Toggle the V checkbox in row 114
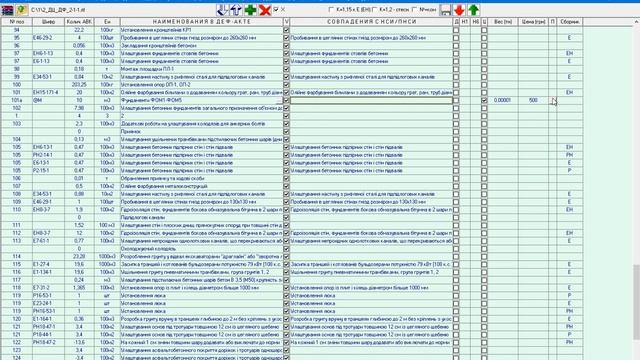640x360 pixels. (x=286, y=256)
